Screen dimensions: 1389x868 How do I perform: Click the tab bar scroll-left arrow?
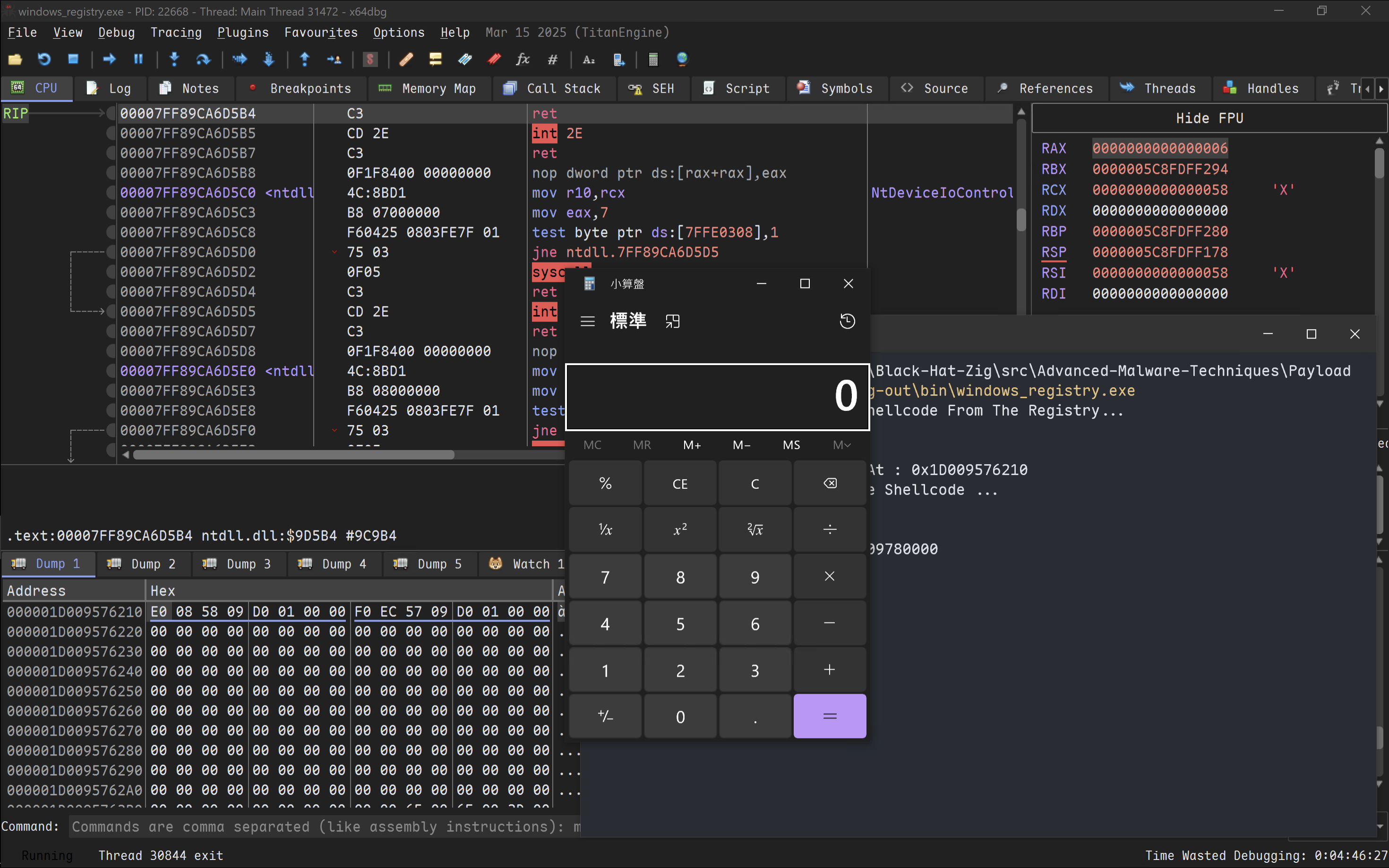point(1367,89)
